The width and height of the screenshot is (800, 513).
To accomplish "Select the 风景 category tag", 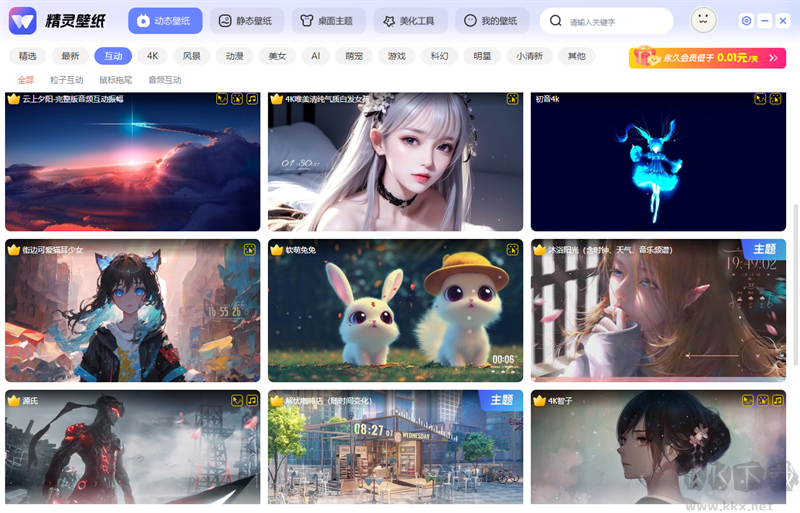I will pos(192,56).
